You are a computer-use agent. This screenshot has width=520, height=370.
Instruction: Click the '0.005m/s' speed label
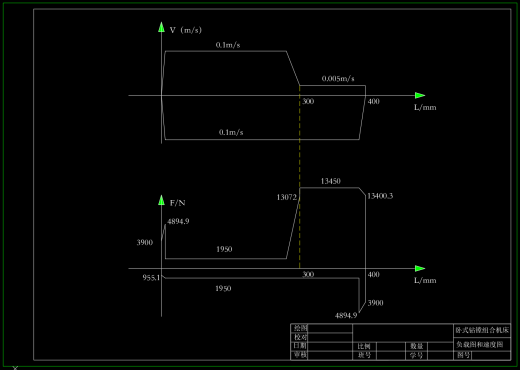(338, 79)
